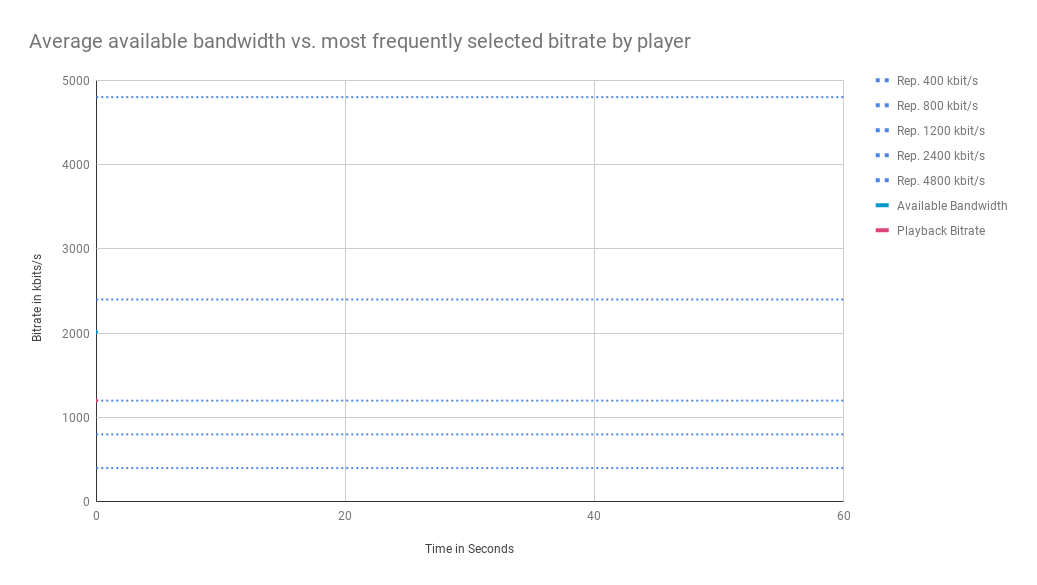Click the 5000 y-axis tick label
Image resolution: width=1037 pixels, height=585 pixels.
[x=75, y=81]
